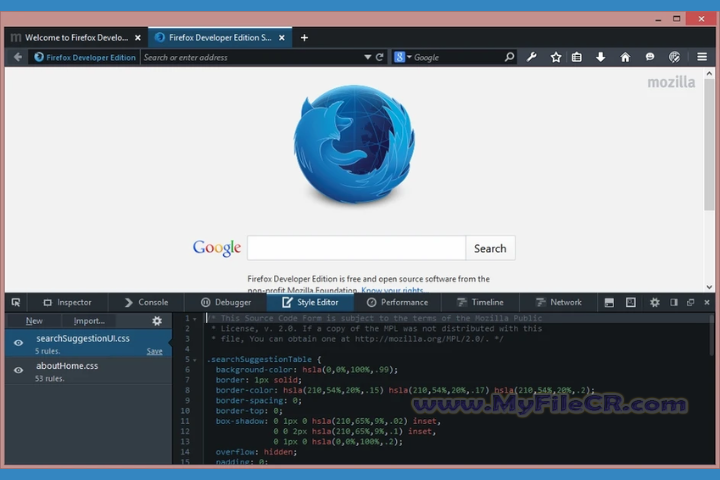Click the Firefox Developer Edition identity label

pyautogui.click(x=85, y=57)
